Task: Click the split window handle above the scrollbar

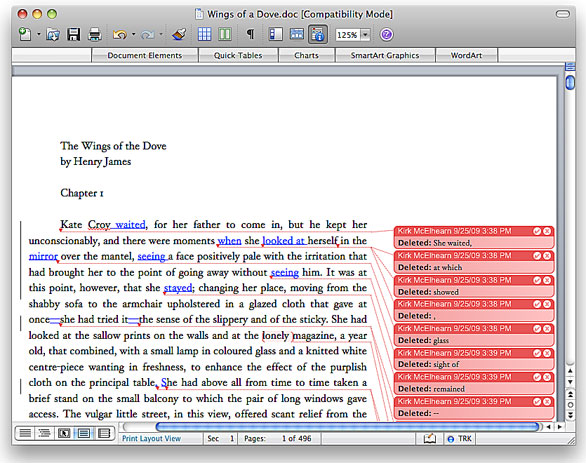Action: pos(570,67)
